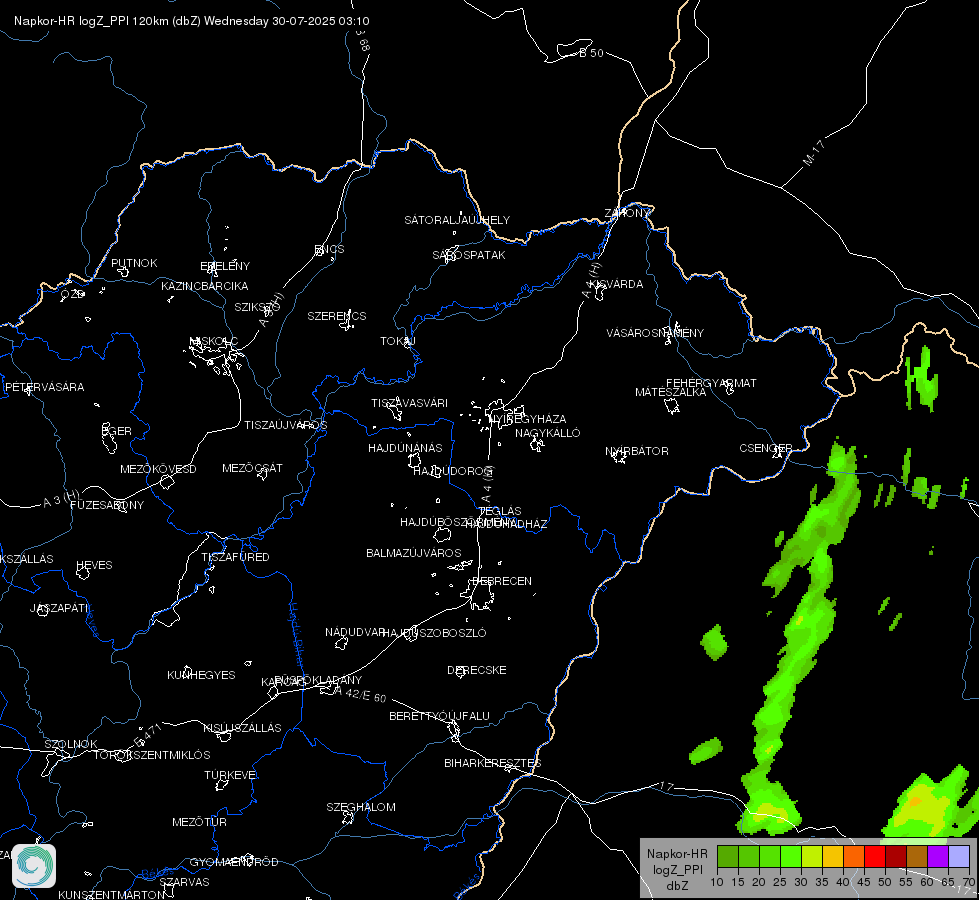Click the HAJDUDOROG label
Screen dimensions: 979x900
click(453, 470)
